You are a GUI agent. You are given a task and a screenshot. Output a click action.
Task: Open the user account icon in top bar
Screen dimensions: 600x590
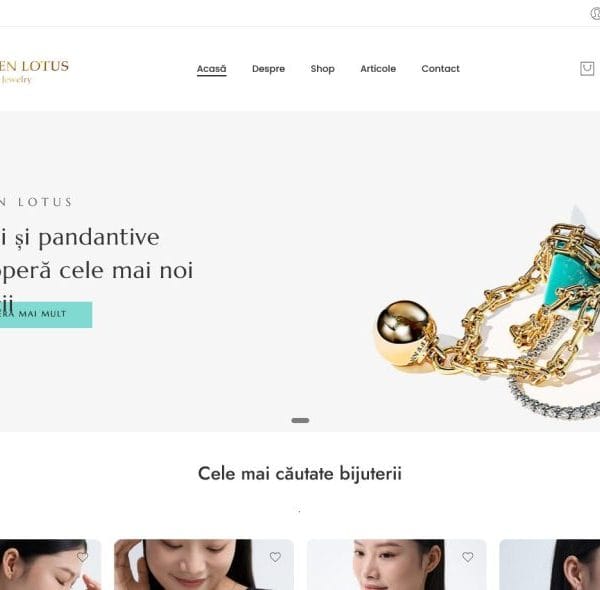(595, 13)
